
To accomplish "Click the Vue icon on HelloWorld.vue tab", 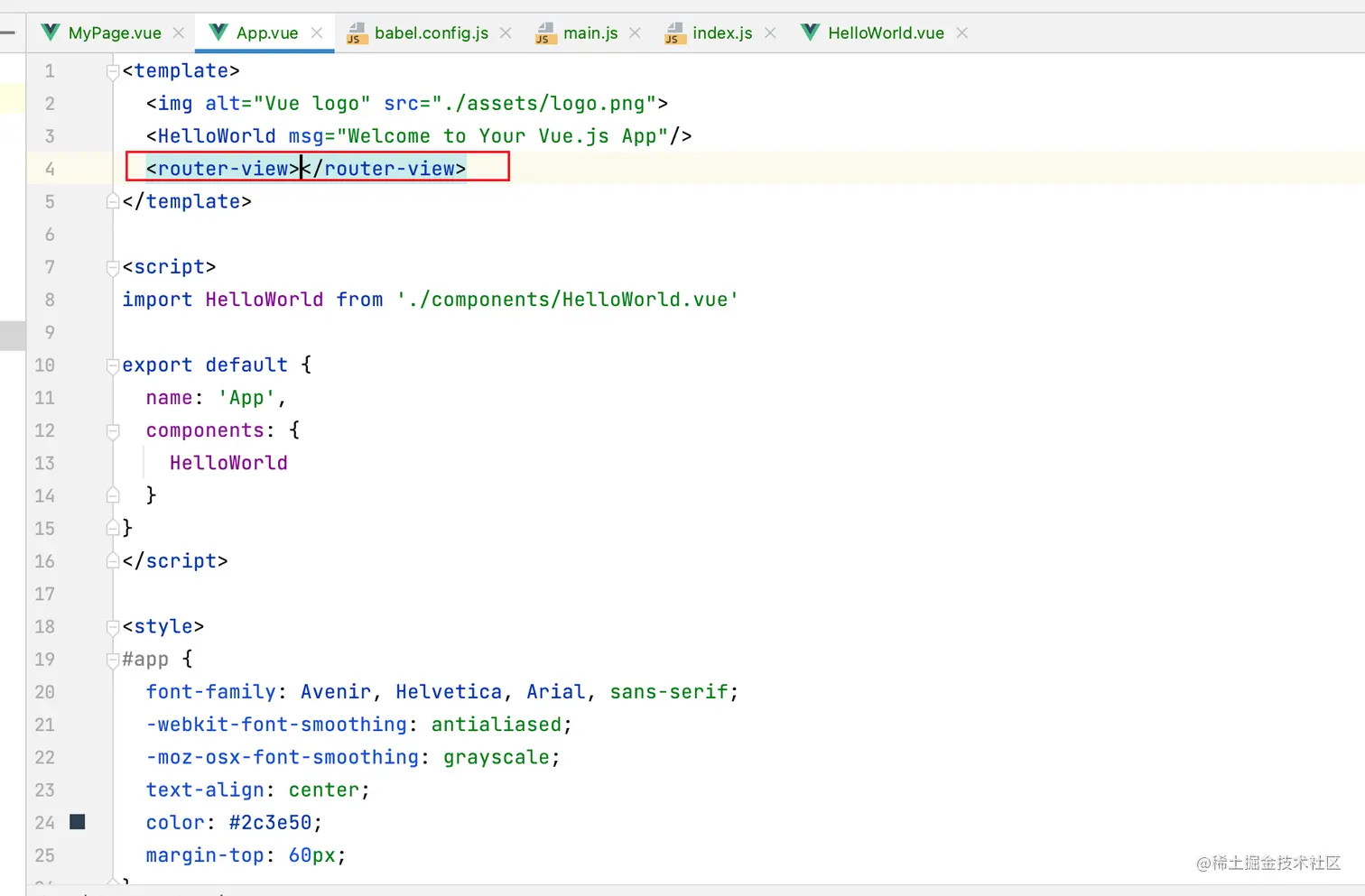I will tap(811, 33).
